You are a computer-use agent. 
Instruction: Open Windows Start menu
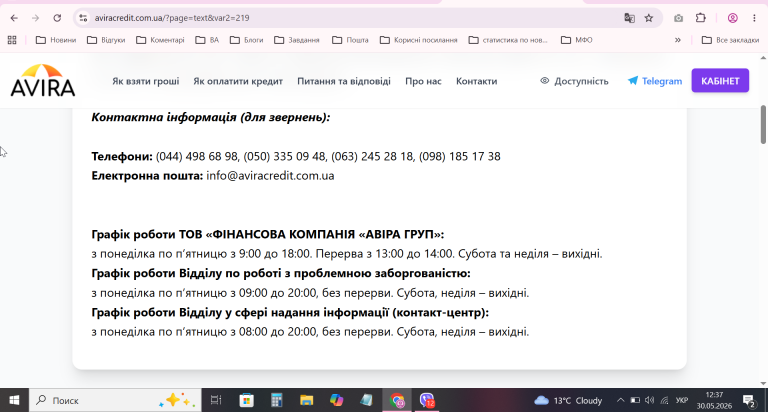point(14,400)
